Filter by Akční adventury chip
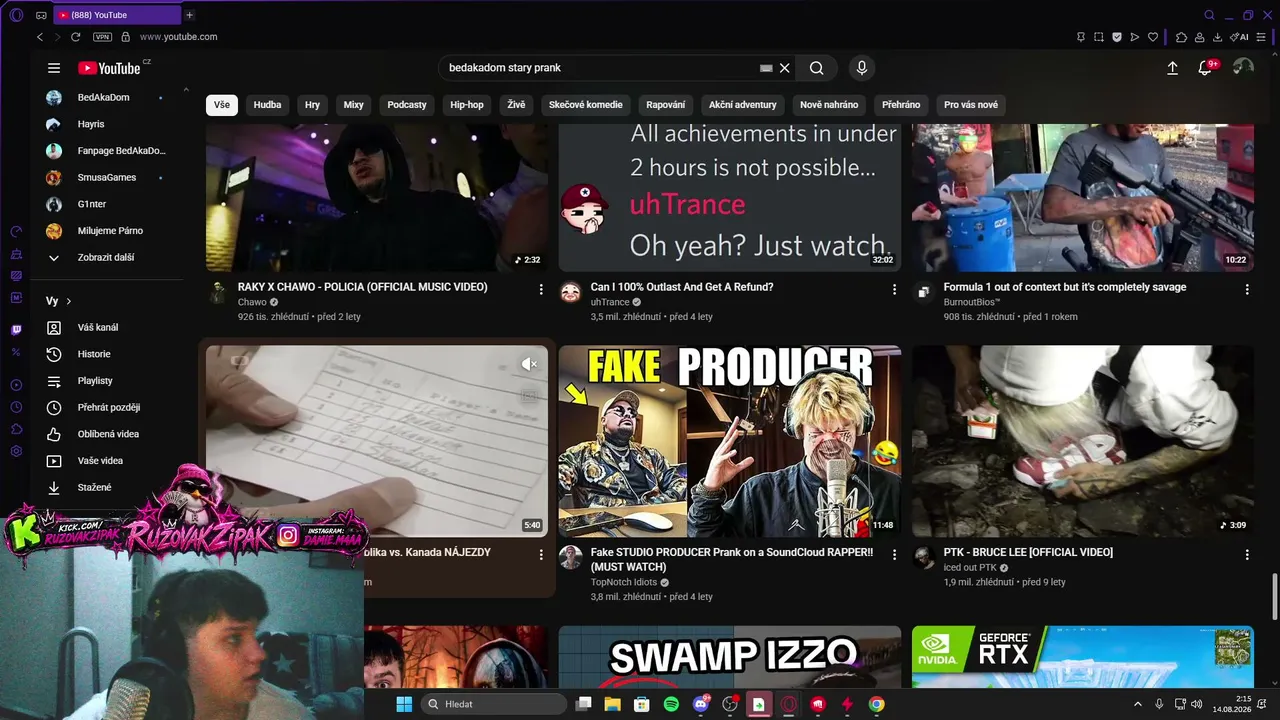 point(743,105)
